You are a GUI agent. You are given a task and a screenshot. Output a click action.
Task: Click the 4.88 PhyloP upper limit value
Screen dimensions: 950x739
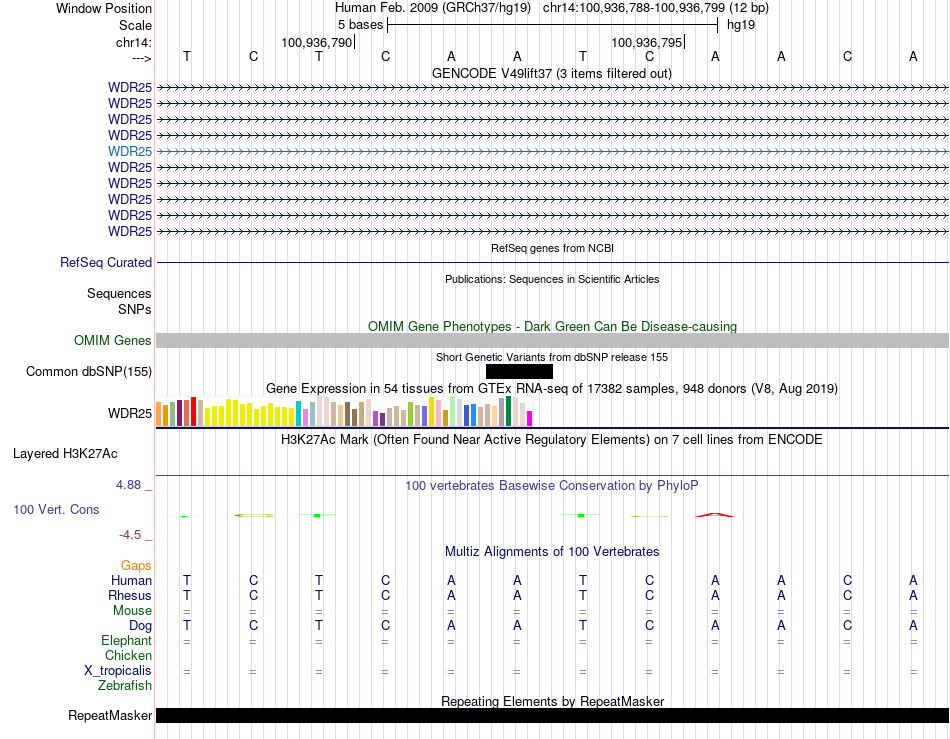[x=128, y=485]
